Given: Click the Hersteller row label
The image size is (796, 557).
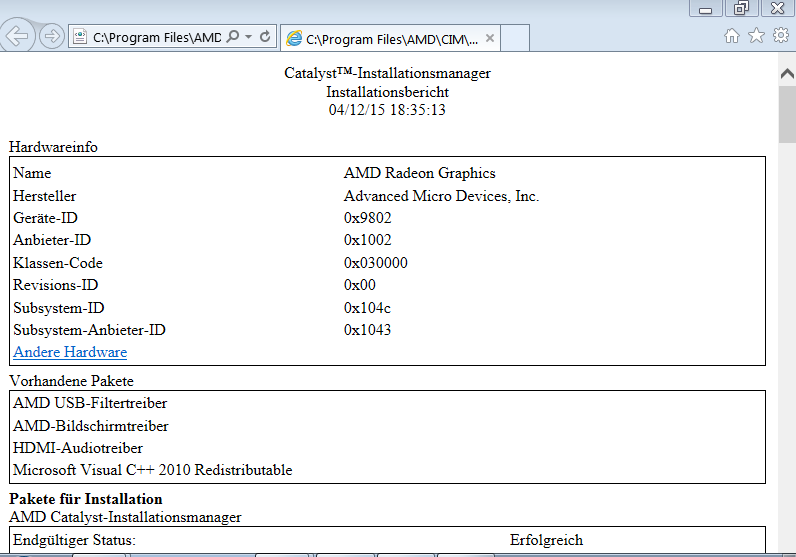Looking at the screenshot, I should pos(45,196).
